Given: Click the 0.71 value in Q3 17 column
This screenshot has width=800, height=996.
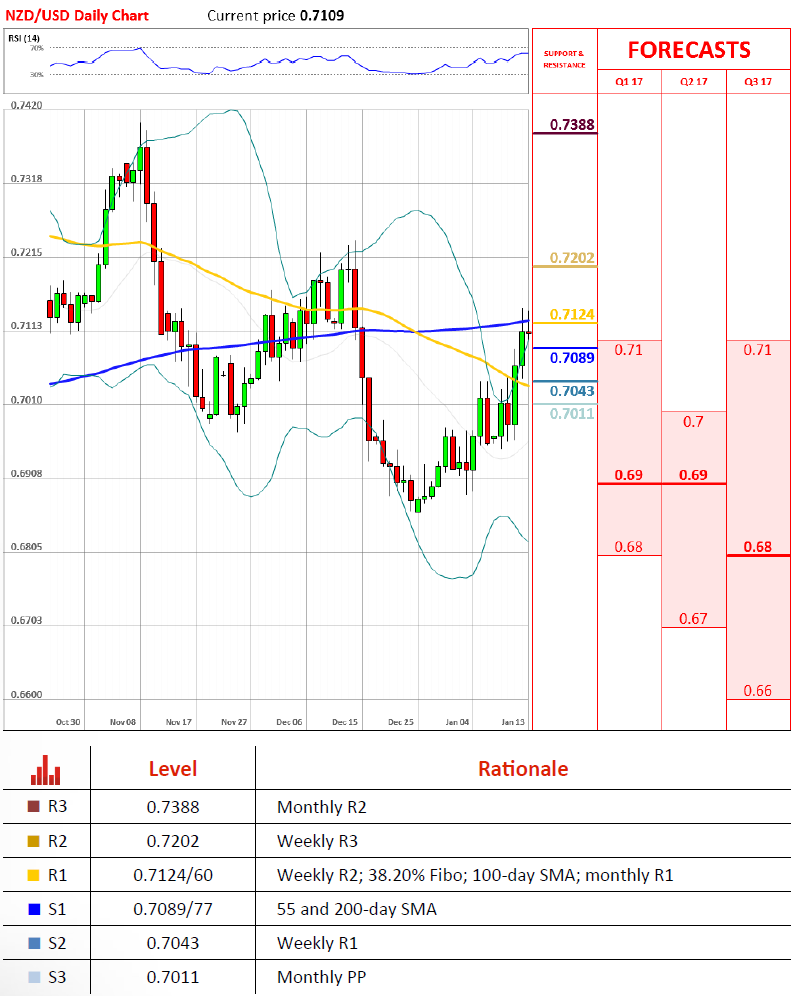Looking at the screenshot, I should [758, 350].
